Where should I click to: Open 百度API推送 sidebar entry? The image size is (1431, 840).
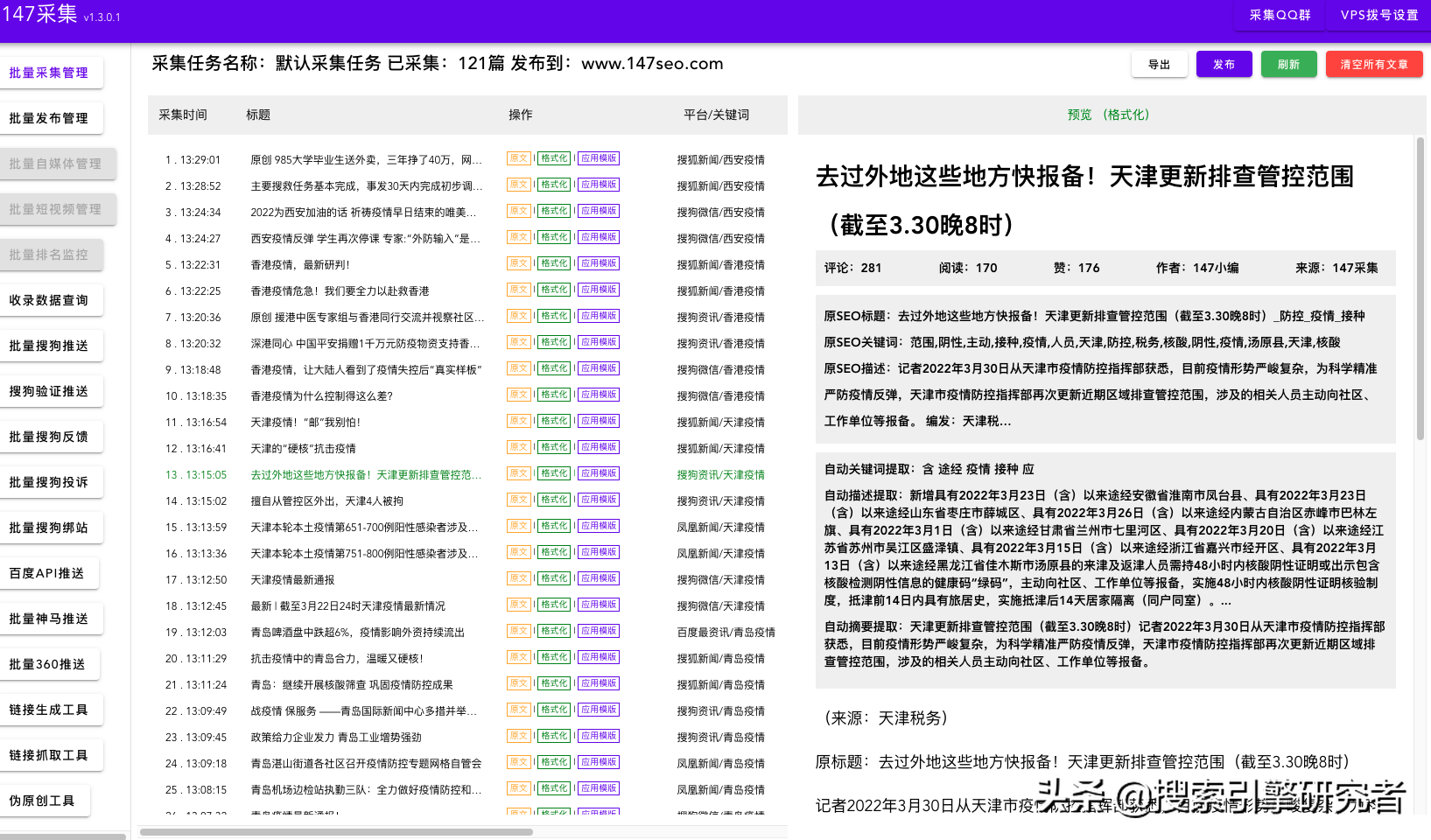pos(47,573)
